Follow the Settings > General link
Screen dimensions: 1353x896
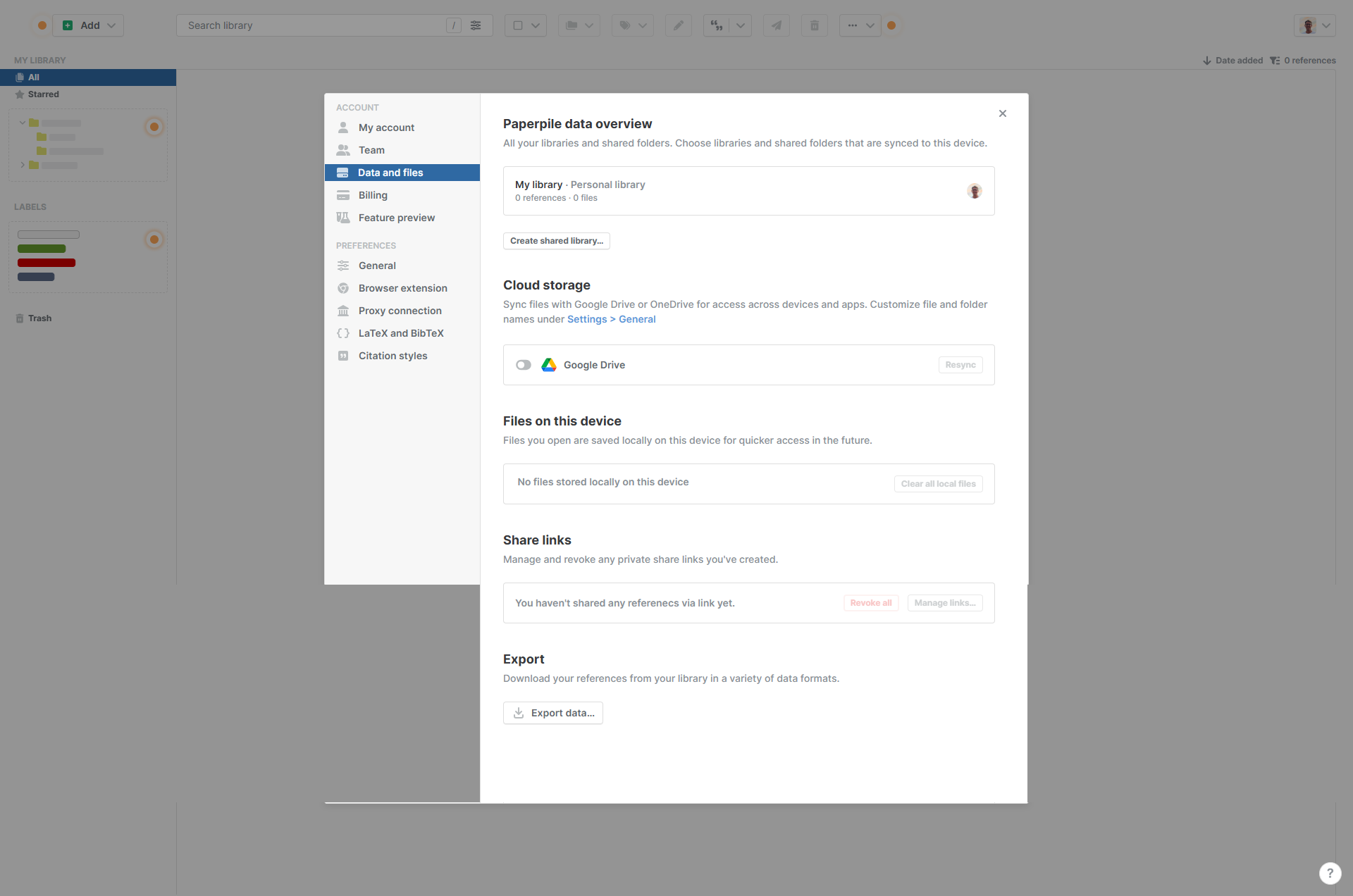click(x=611, y=319)
